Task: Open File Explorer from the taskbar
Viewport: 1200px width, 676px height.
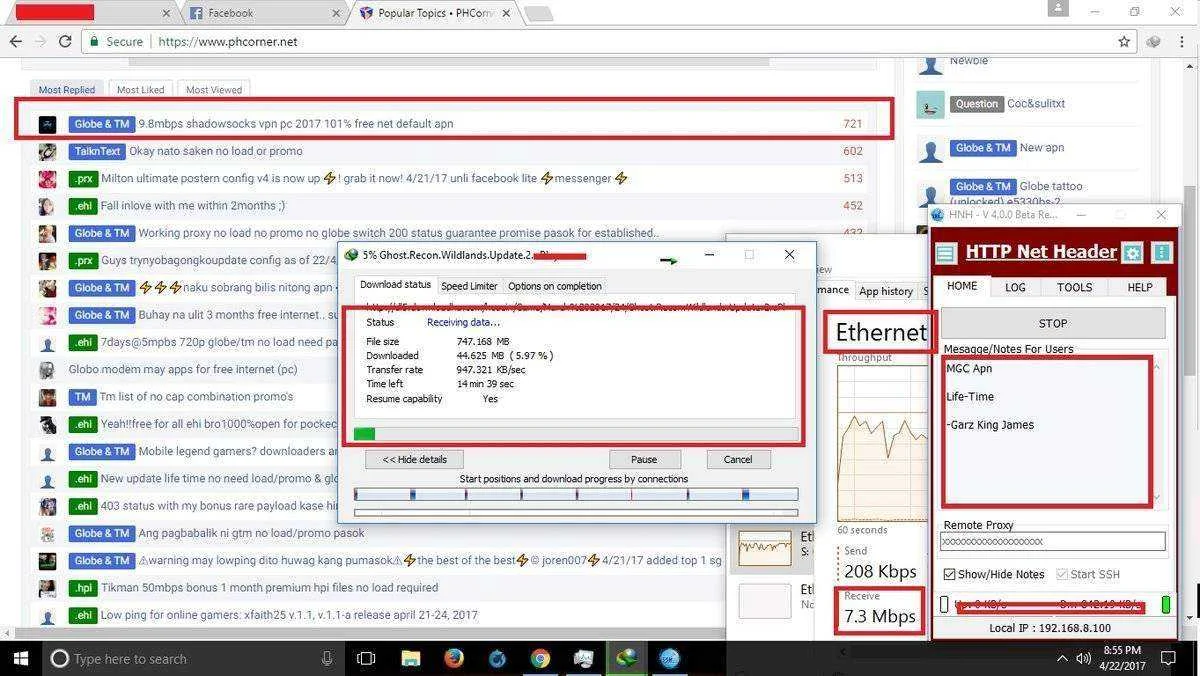Action: [x=410, y=658]
